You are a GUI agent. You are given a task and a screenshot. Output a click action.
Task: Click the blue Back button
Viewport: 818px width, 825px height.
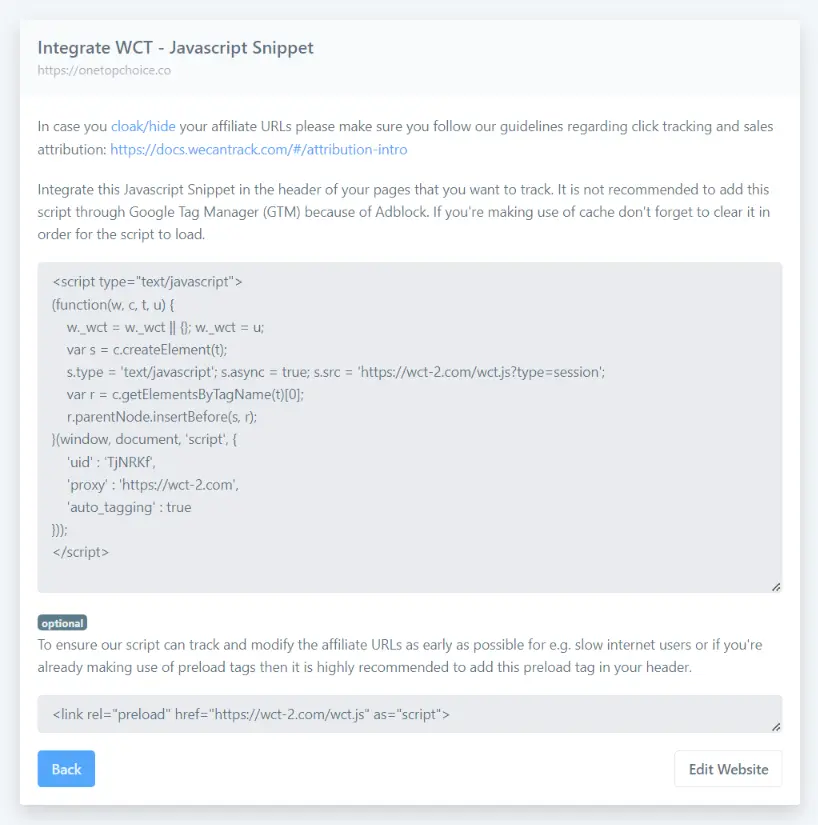[66, 769]
